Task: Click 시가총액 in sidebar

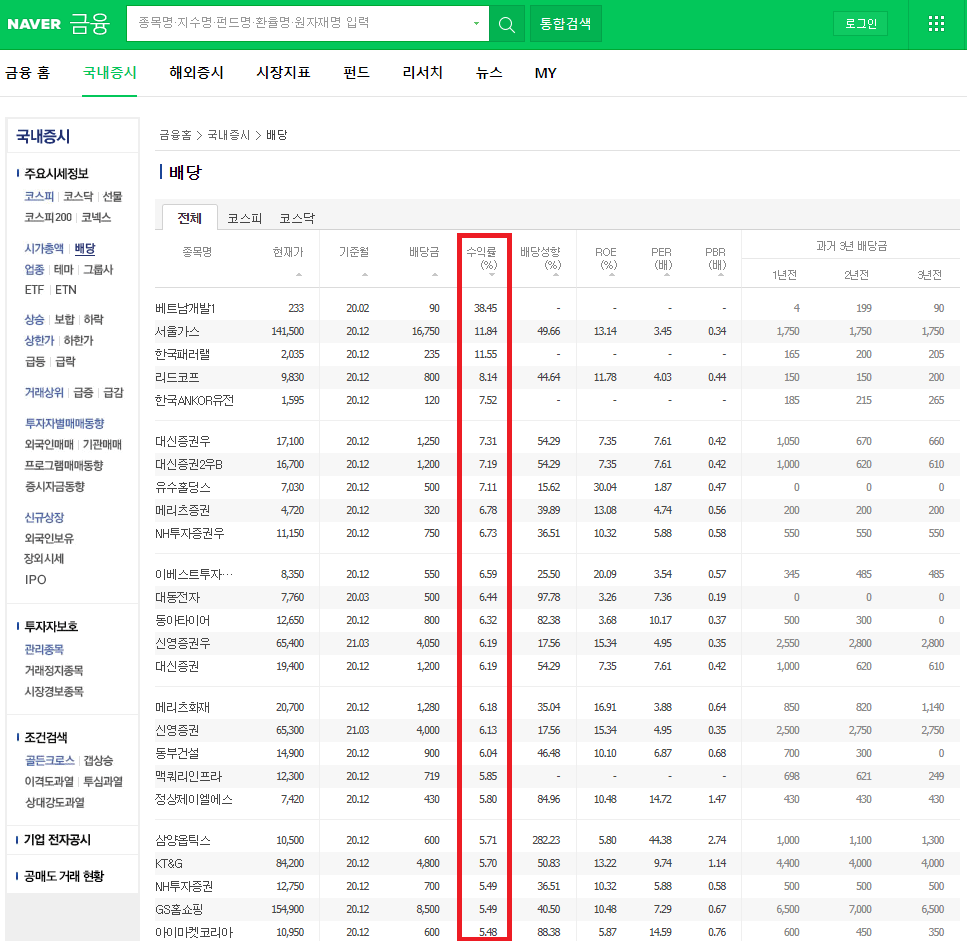Action: pos(44,249)
